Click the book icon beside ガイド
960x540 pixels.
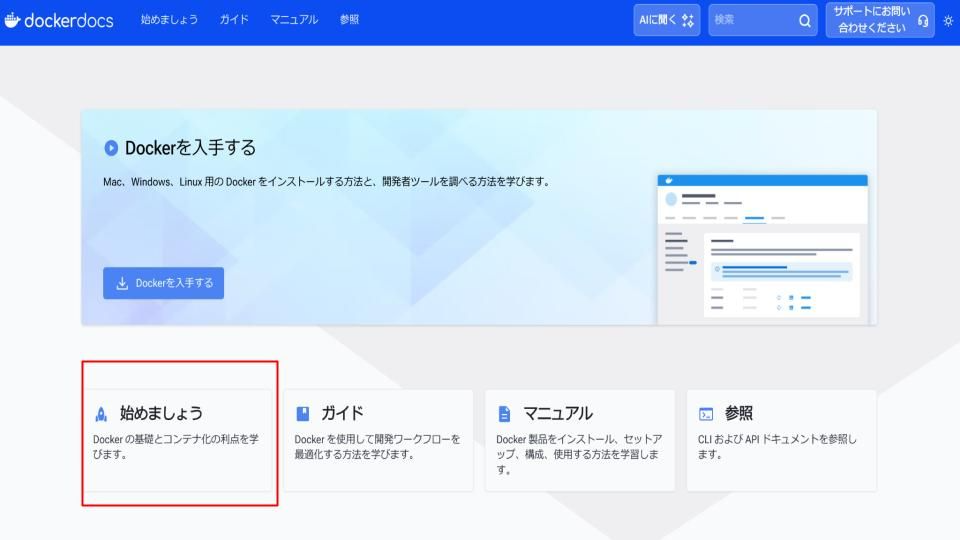point(303,414)
